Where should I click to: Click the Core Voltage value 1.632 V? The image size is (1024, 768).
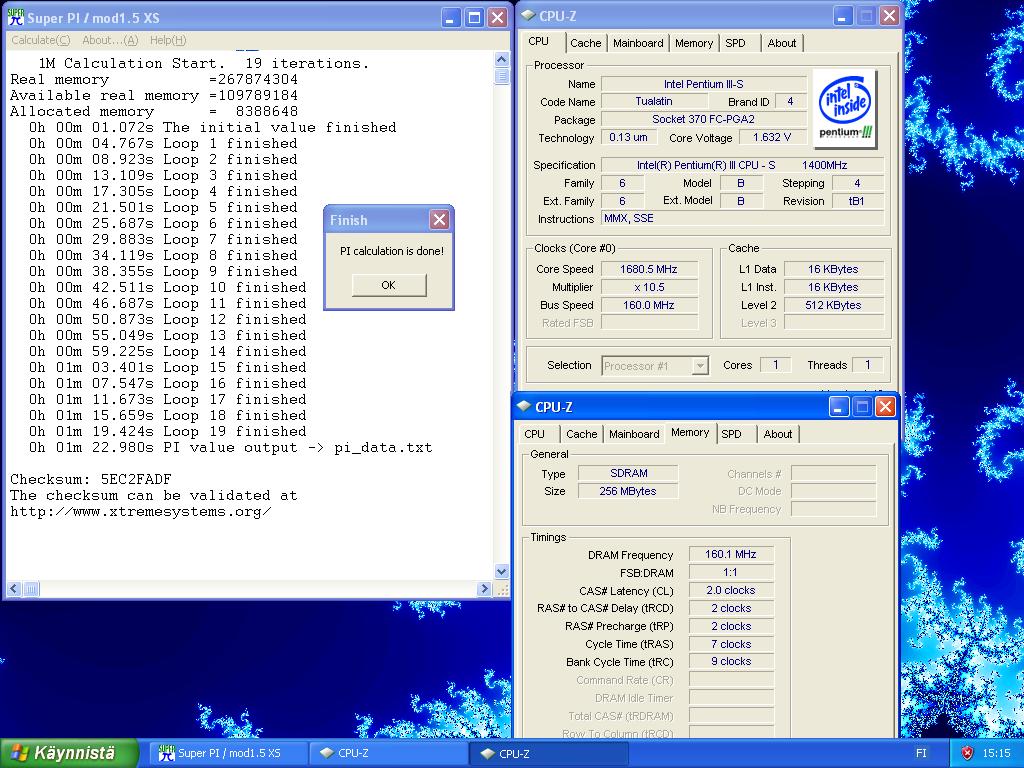[772, 138]
